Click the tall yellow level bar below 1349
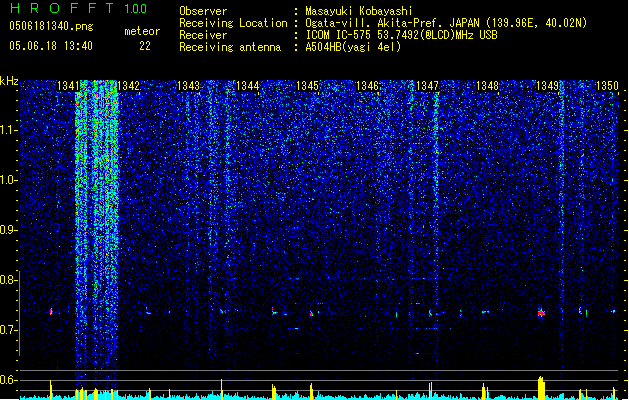Image resolution: width=629 pixels, height=400 pixels. pos(541,388)
